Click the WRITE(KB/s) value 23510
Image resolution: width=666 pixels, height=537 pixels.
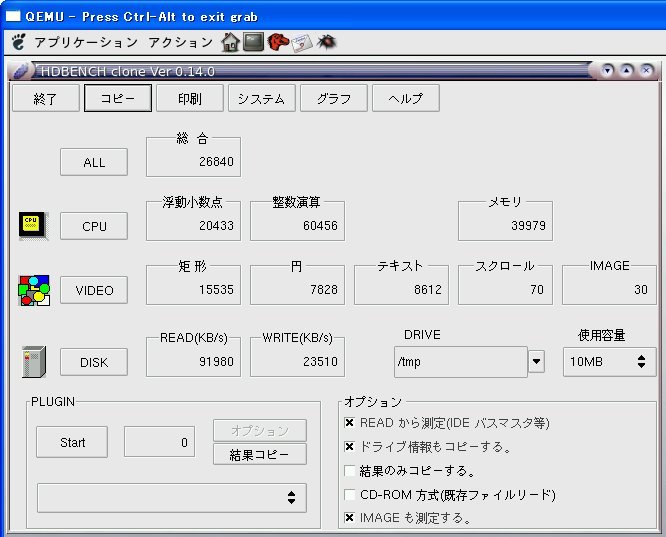pyautogui.click(x=320, y=362)
